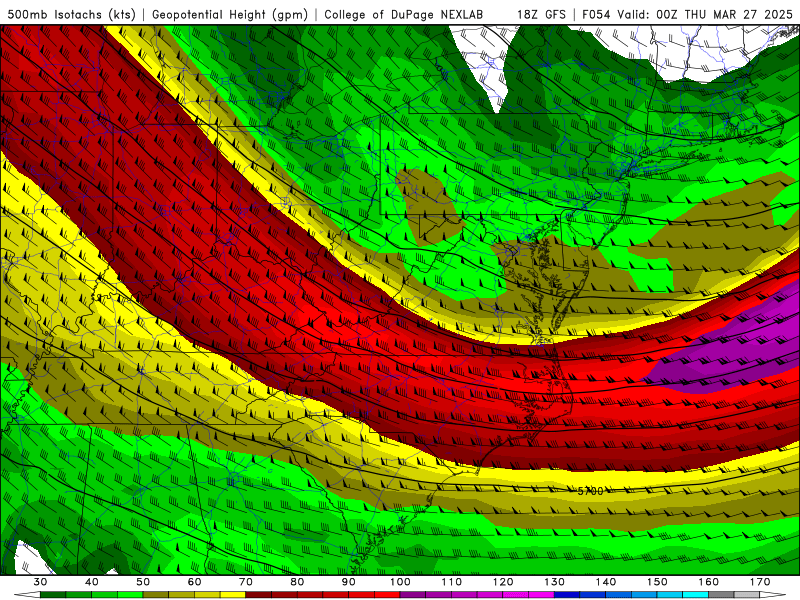This screenshot has width=800, height=600.
Task: Click the dark gray swatch just right of 160
Action: pyautogui.click(x=721, y=595)
